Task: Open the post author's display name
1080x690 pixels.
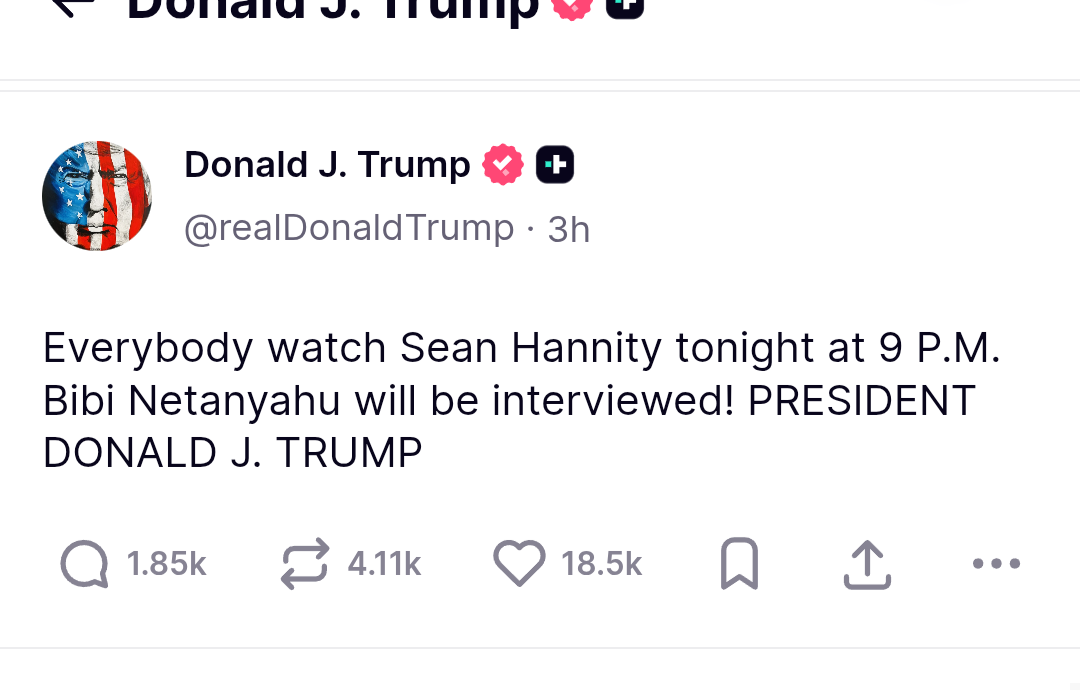Action: tap(327, 165)
